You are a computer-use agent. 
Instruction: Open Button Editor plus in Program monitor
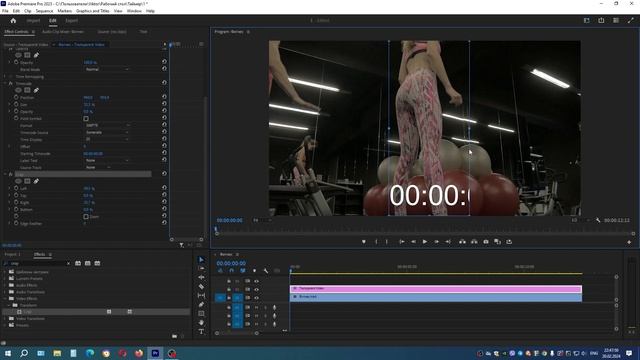click(629, 242)
